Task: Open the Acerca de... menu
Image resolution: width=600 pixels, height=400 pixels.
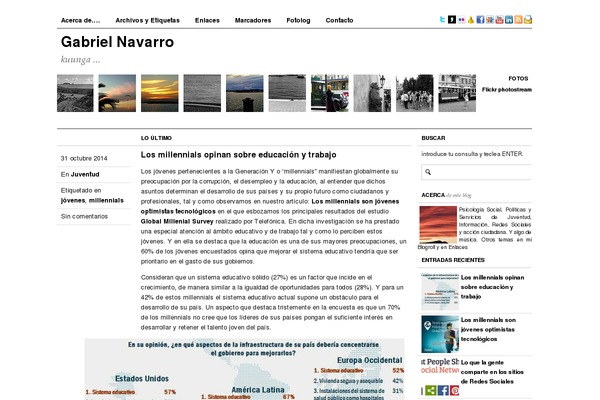Action: [x=80, y=20]
